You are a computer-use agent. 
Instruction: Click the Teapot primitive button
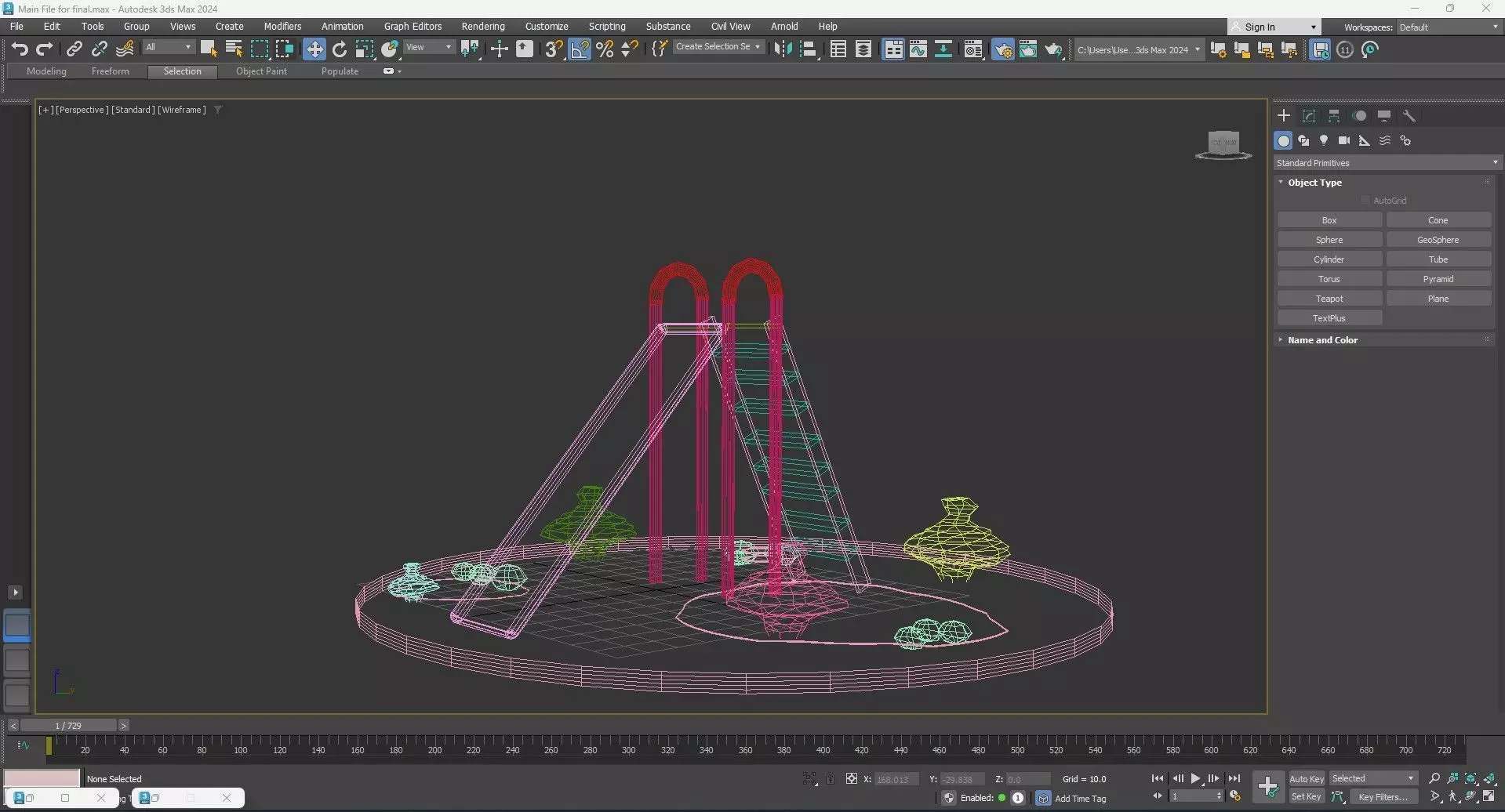(x=1329, y=299)
